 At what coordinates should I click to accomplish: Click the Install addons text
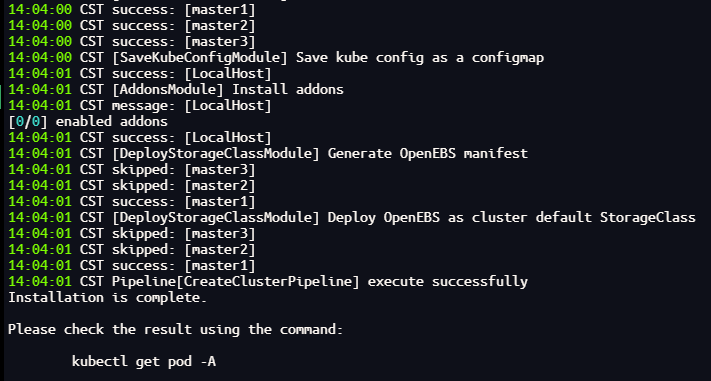point(288,89)
